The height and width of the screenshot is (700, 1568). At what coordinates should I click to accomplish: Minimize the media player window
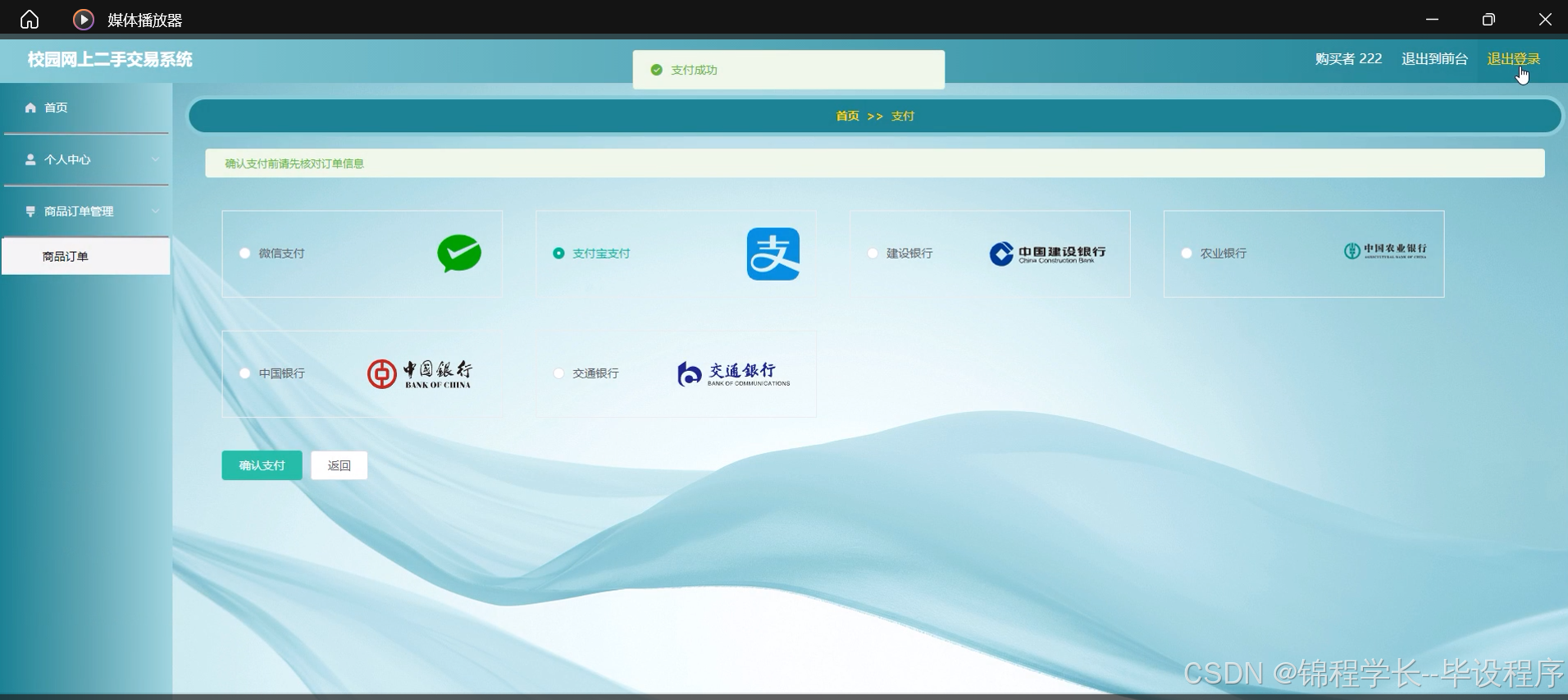(1432, 19)
